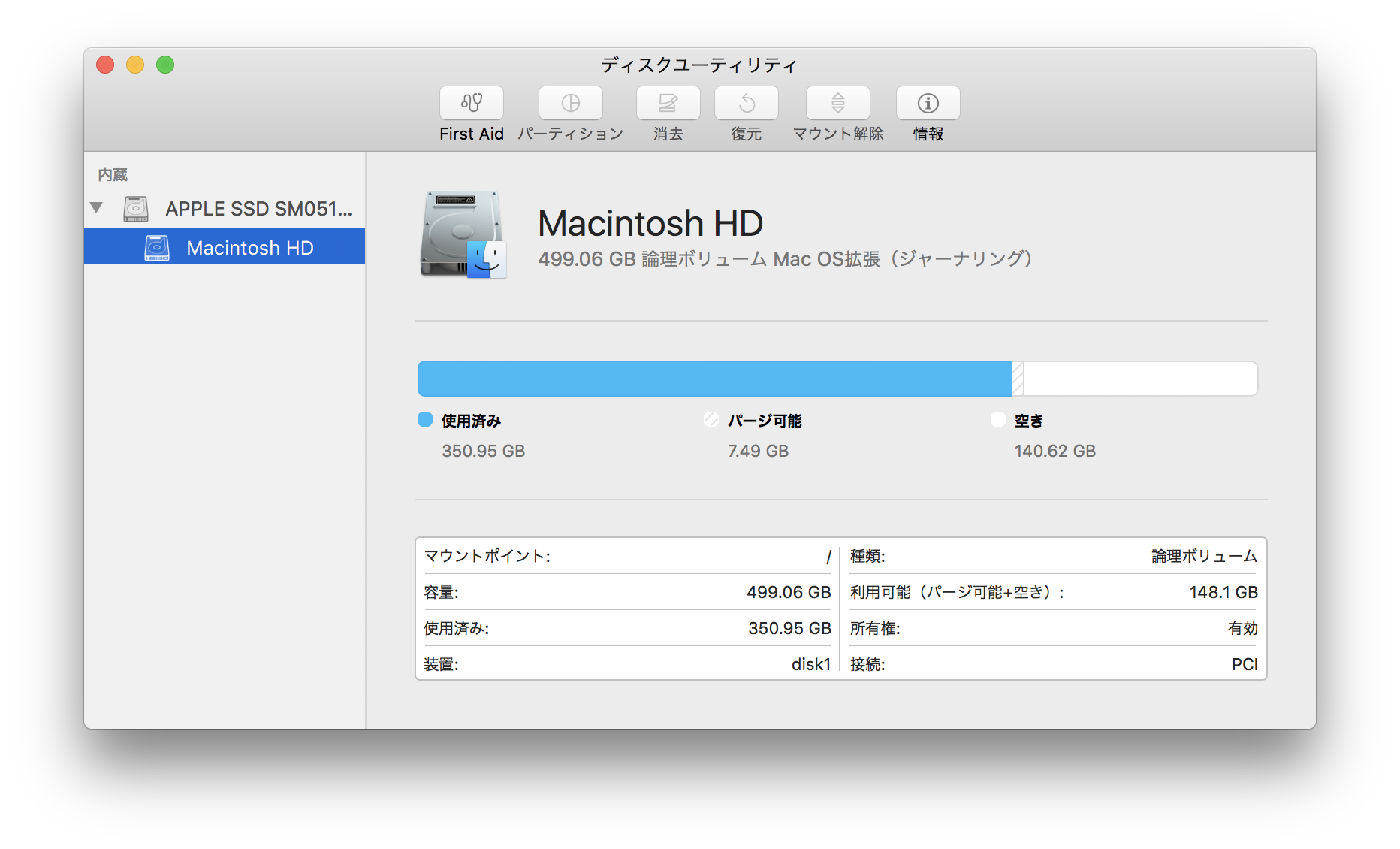Image resolution: width=1400 pixels, height=849 pixels.
Task: Click the ディスクユーティリティ window title
Action: 698,65
